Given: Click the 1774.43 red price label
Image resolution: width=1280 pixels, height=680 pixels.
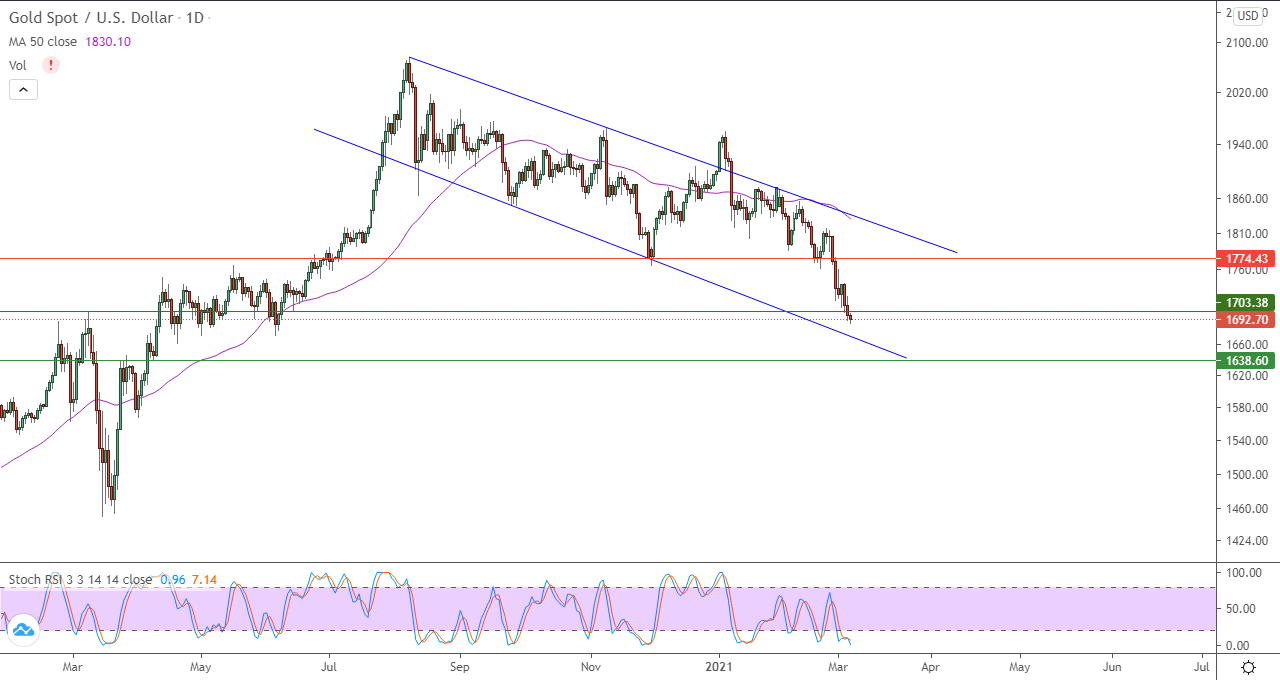Looking at the screenshot, I should click(1244, 259).
